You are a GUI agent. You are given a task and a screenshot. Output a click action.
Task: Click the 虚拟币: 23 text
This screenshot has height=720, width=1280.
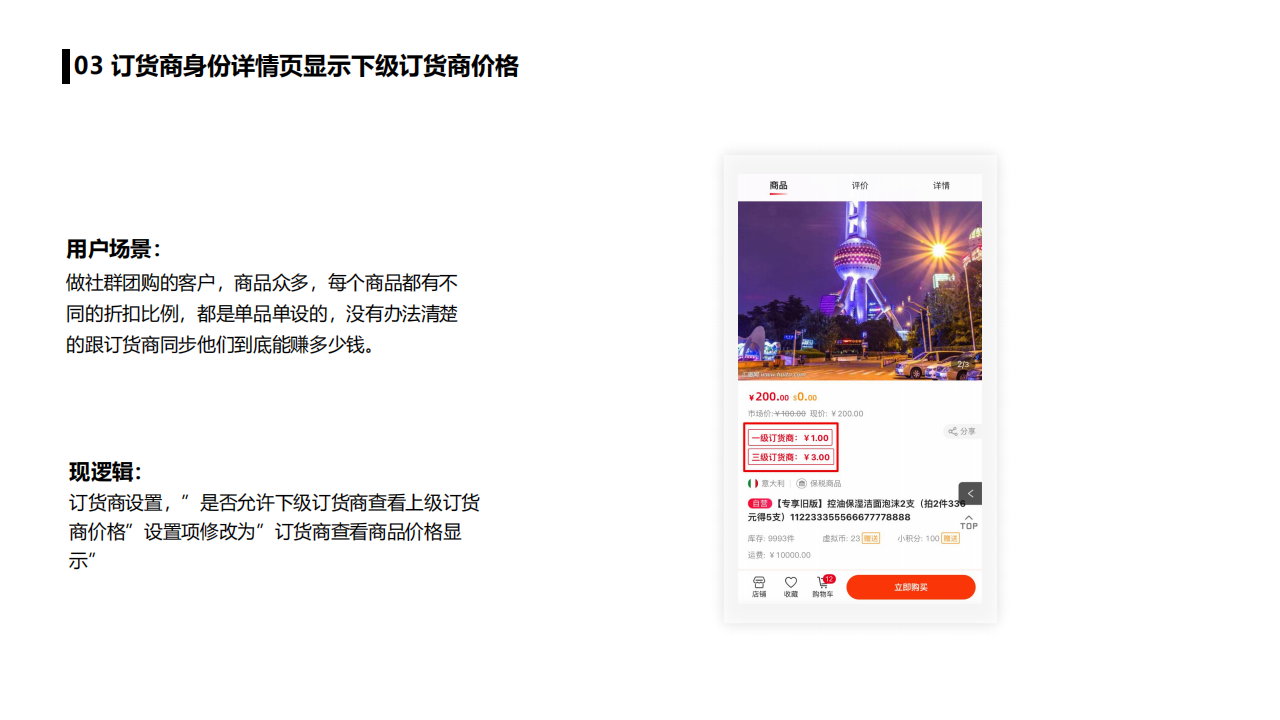(841, 538)
